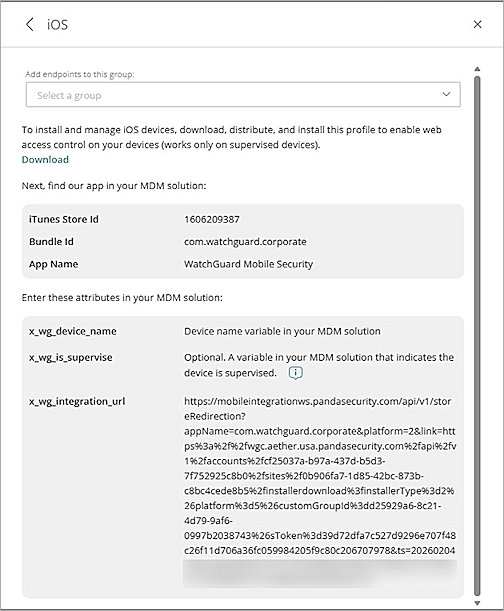The width and height of the screenshot is (504, 611).
Task: Click the iOS panel title
Action: tap(58, 25)
